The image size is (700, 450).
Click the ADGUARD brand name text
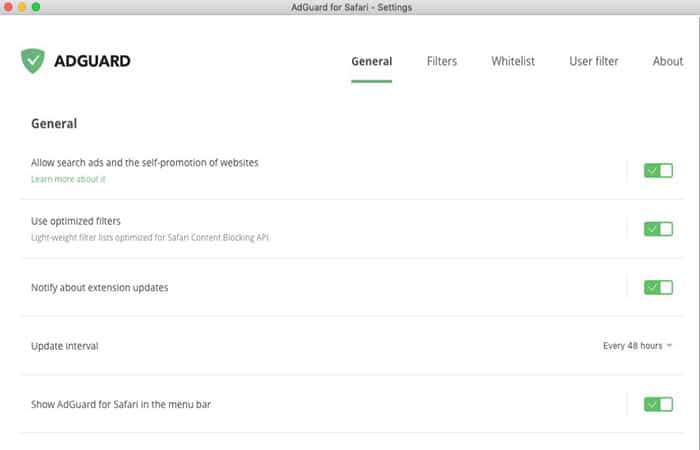(92, 61)
